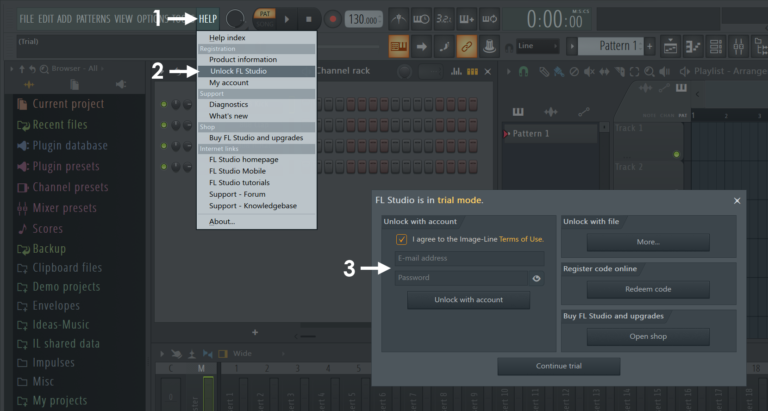768x411 pixels.
Task: Show the Channel rack view icon
Action: [716, 47]
